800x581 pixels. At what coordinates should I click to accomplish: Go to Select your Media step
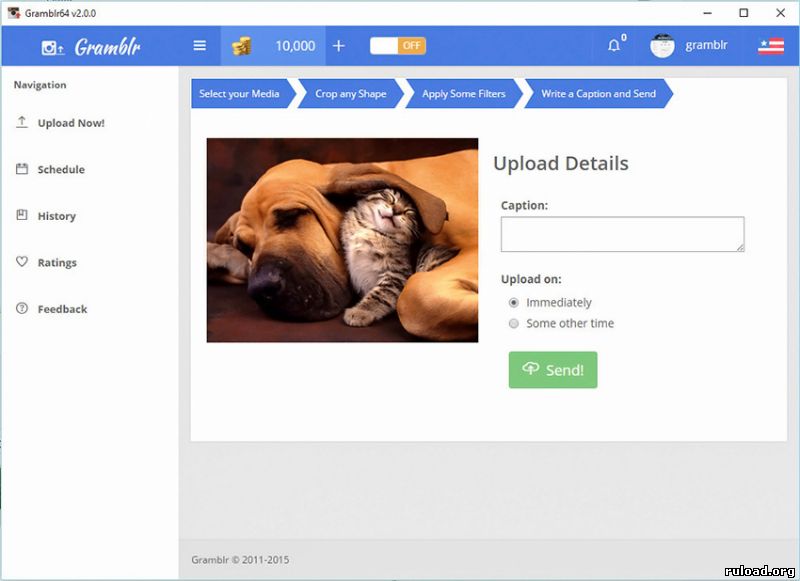[x=239, y=94]
